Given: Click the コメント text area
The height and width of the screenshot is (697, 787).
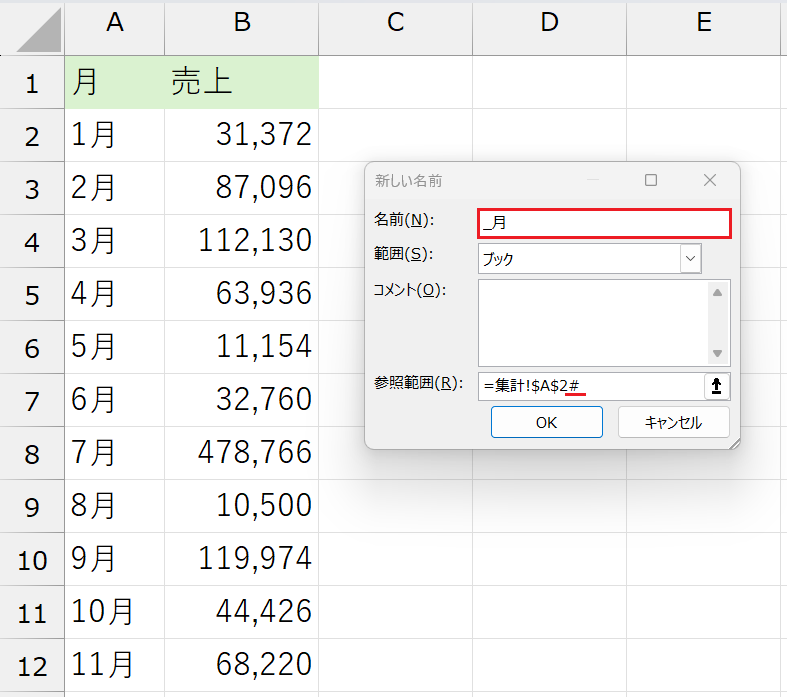Looking at the screenshot, I should (x=604, y=323).
